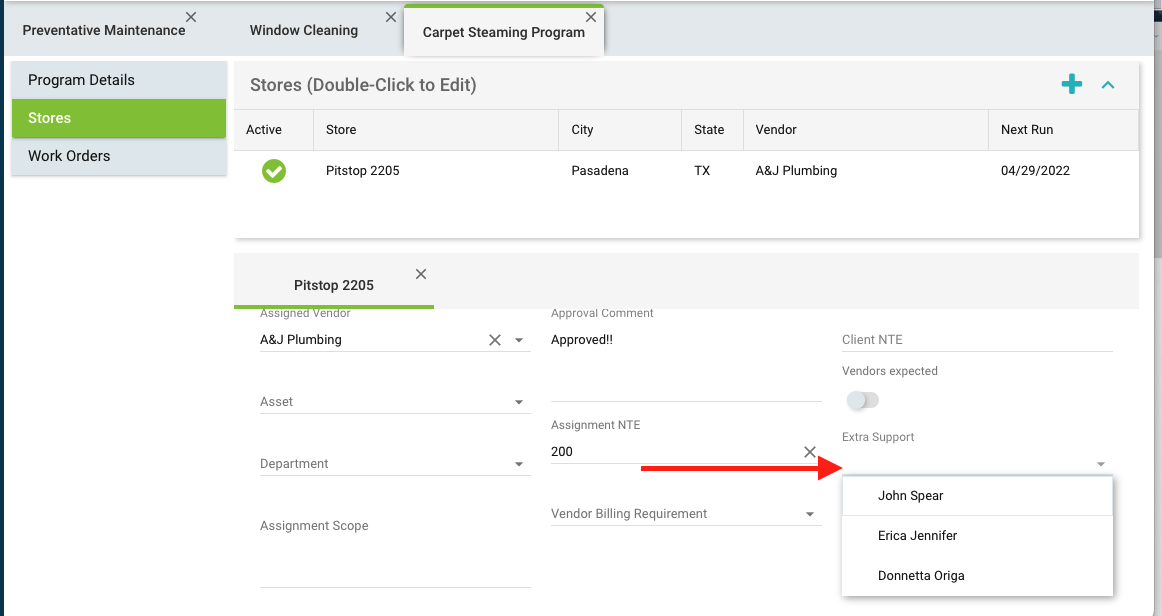Click the green plus add store icon
Screen dimensions: 1162x616
tap(1071, 85)
